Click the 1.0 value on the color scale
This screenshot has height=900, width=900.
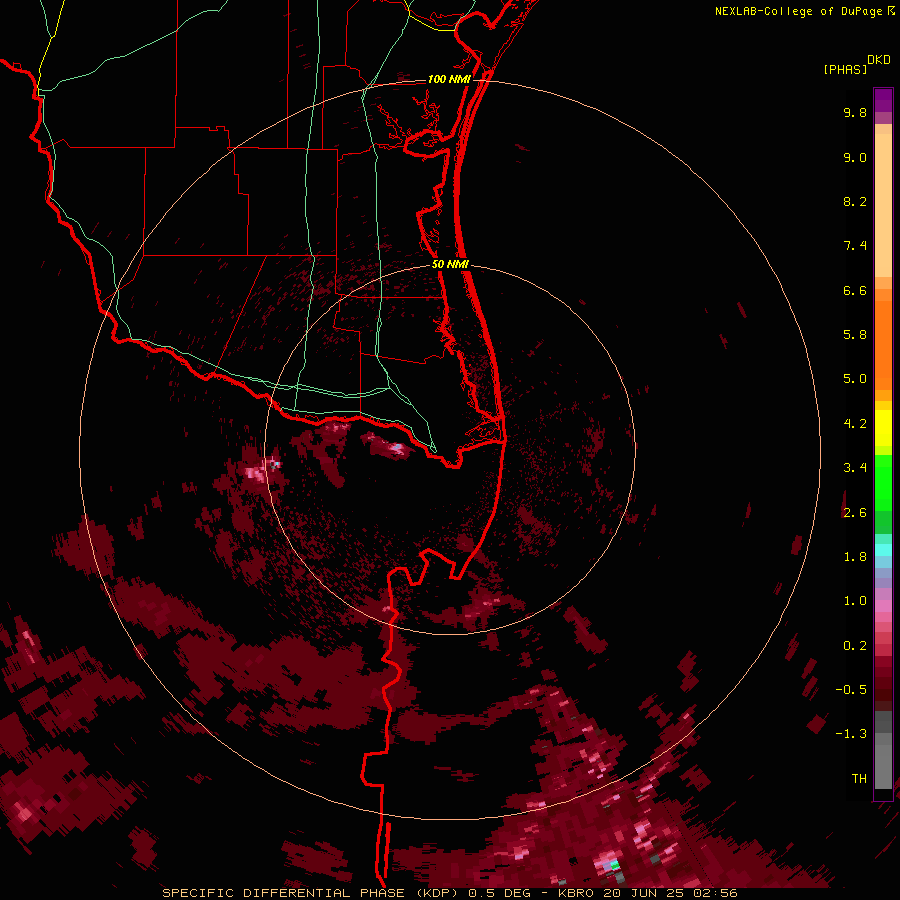click(x=855, y=601)
